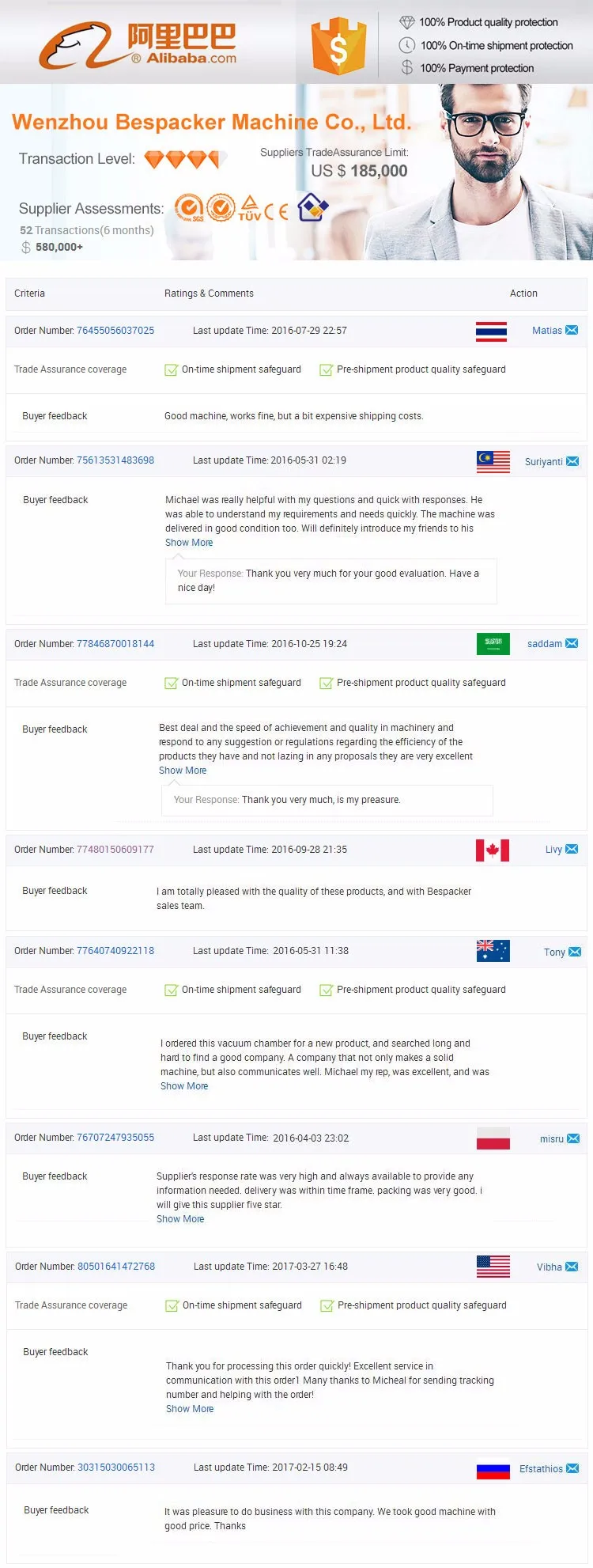The width and height of the screenshot is (593, 1568).
Task: Toggle Pre-shipment product quality safeguard for saddam order
Action: pyautogui.click(x=326, y=683)
